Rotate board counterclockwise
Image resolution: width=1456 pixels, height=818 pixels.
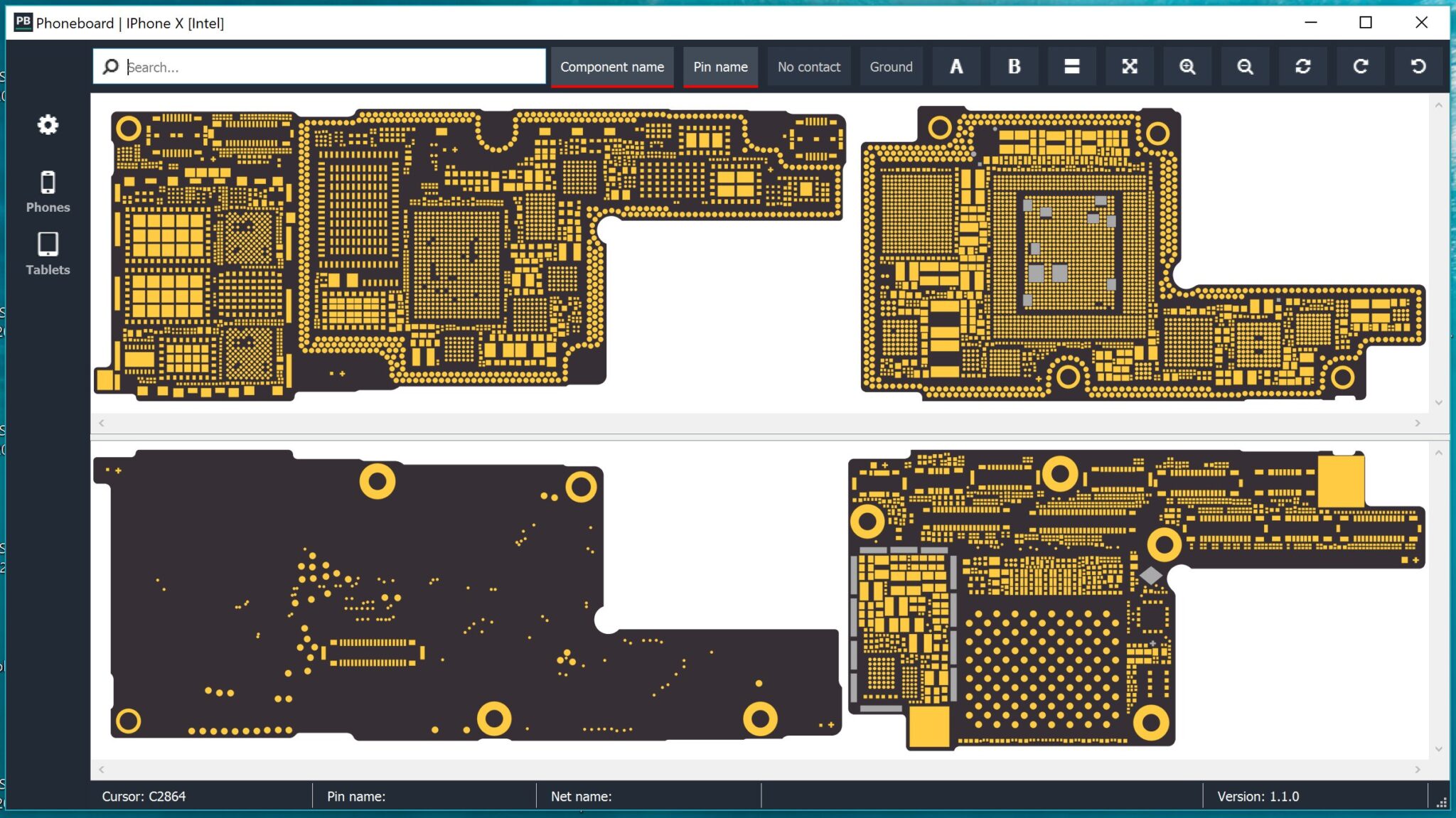[x=1418, y=67]
